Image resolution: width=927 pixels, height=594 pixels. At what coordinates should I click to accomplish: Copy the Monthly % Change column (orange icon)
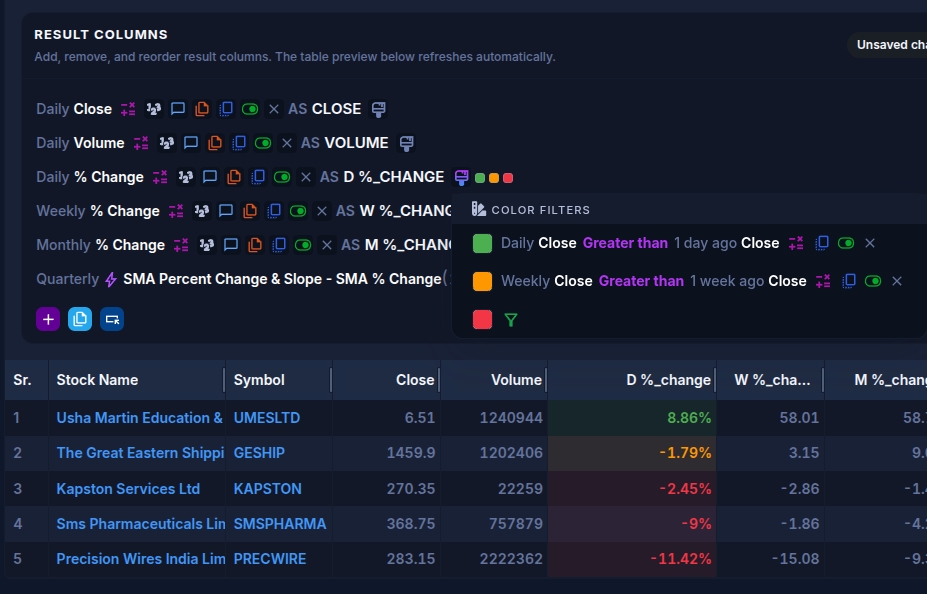point(255,245)
